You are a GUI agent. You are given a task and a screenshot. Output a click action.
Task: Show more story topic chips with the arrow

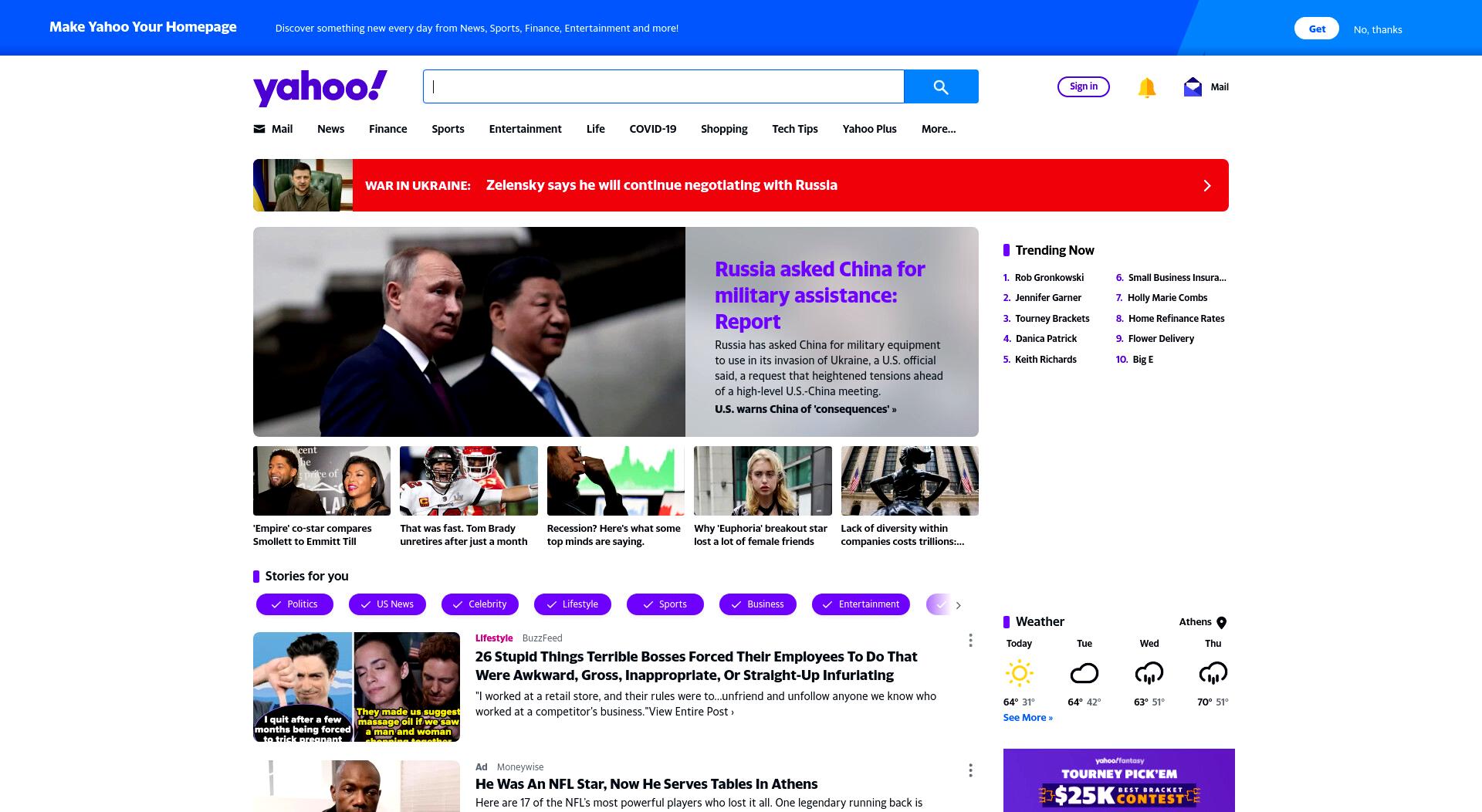point(958,605)
